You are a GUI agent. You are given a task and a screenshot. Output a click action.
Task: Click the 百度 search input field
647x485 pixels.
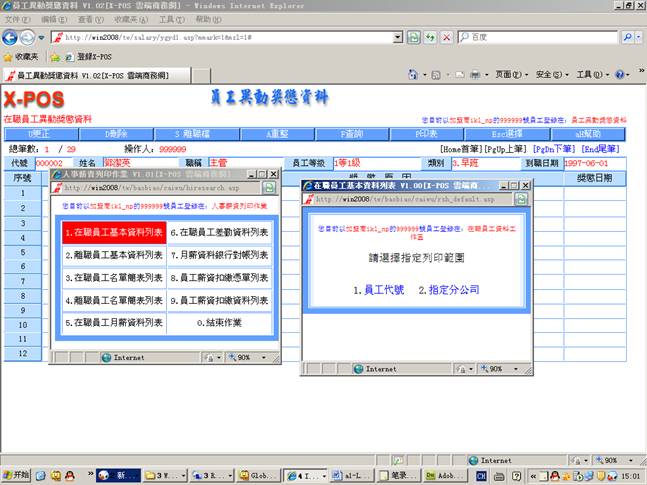[535, 37]
